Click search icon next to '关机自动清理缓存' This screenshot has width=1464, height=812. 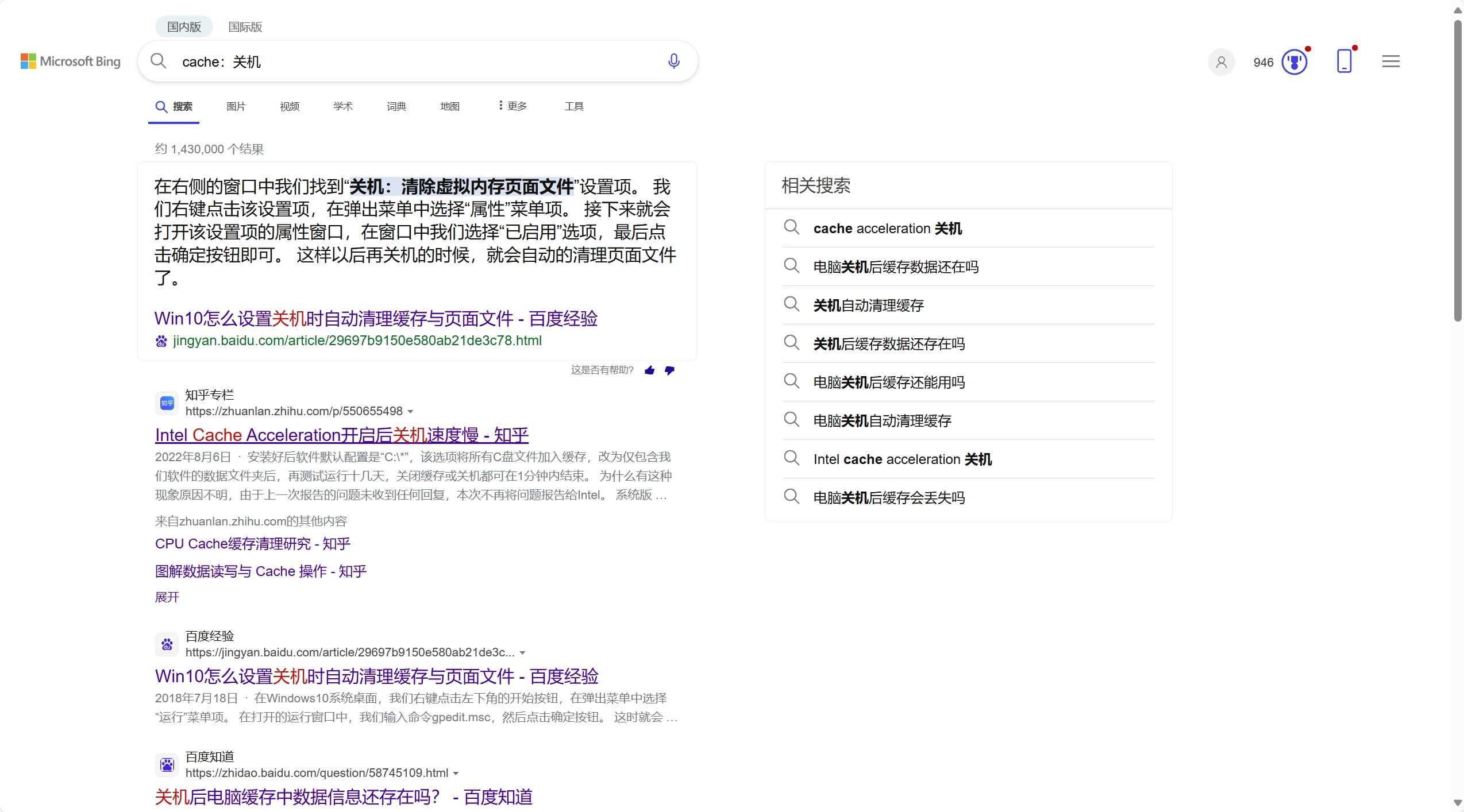pos(792,304)
